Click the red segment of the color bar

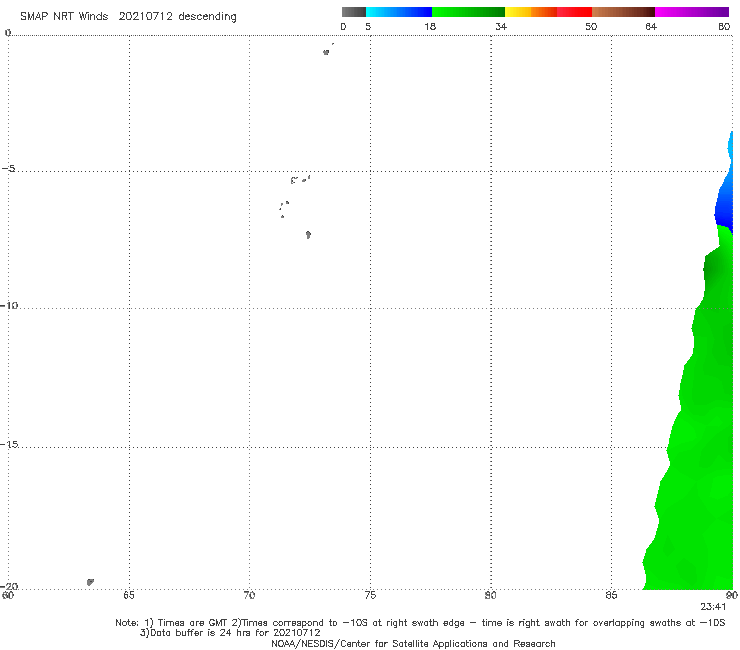pos(574,12)
